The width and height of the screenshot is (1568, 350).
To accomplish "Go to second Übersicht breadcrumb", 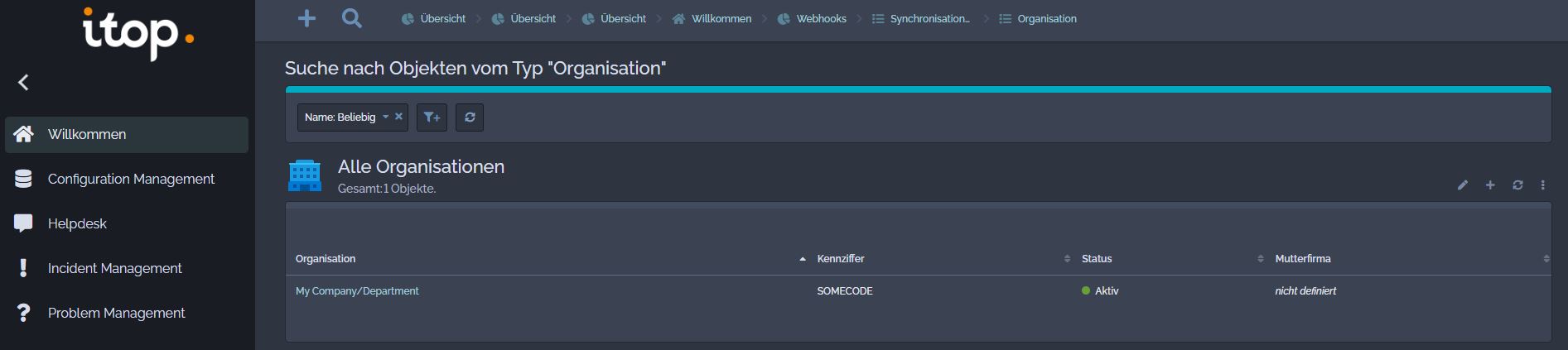I will click(x=523, y=18).
